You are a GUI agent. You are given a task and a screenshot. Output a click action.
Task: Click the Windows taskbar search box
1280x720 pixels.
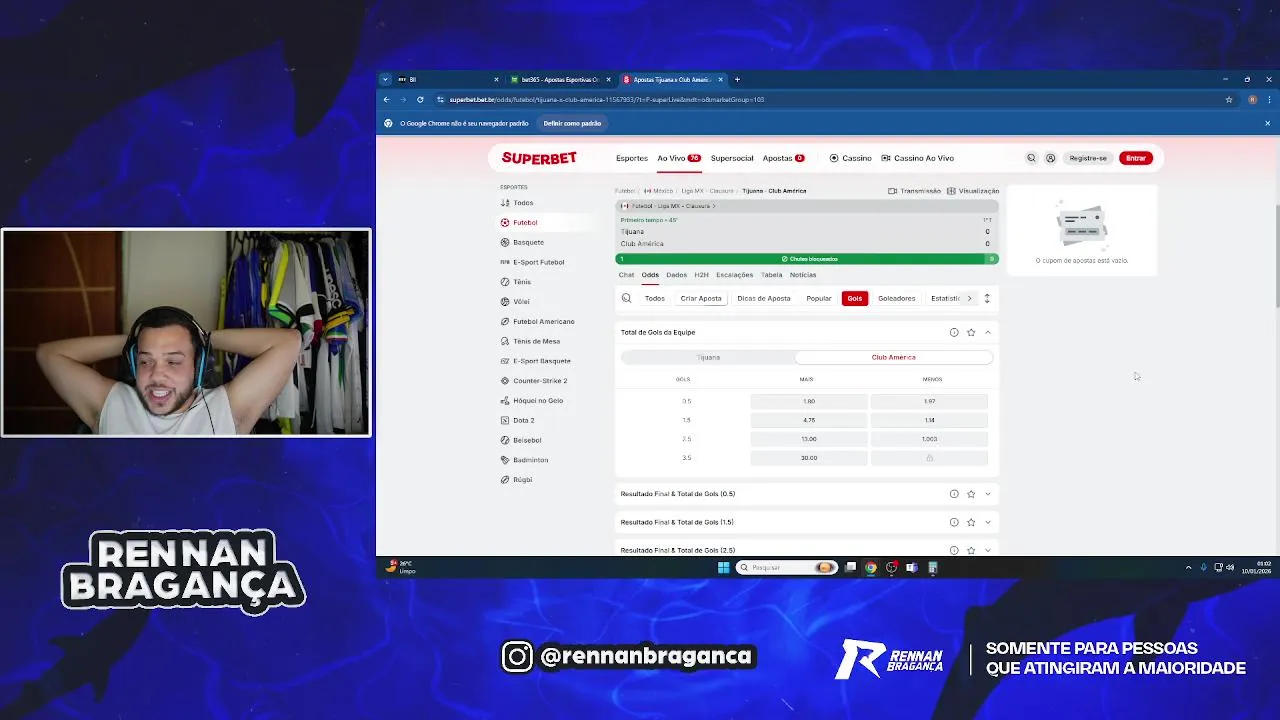pyautogui.click(x=786, y=567)
